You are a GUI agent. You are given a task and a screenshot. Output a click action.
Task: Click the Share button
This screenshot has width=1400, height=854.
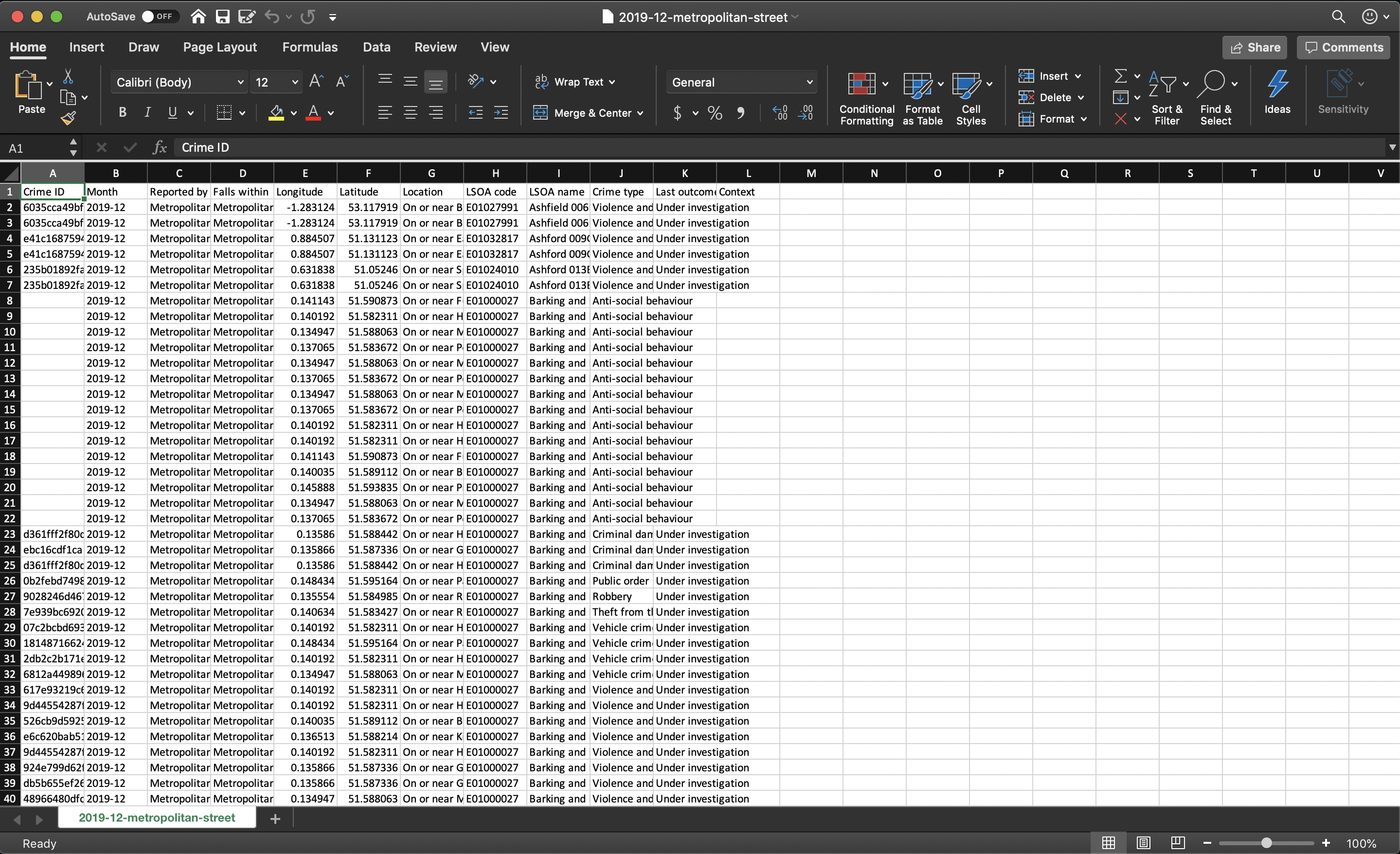click(x=1255, y=47)
